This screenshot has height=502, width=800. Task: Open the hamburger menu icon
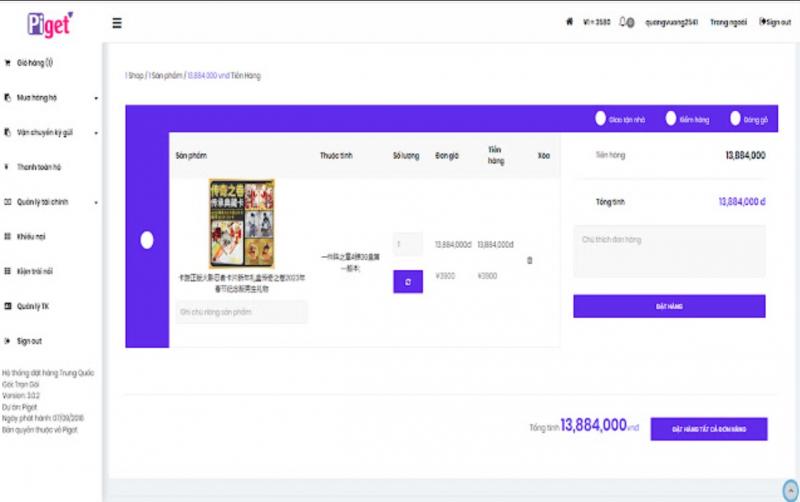pyautogui.click(x=117, y=23)
